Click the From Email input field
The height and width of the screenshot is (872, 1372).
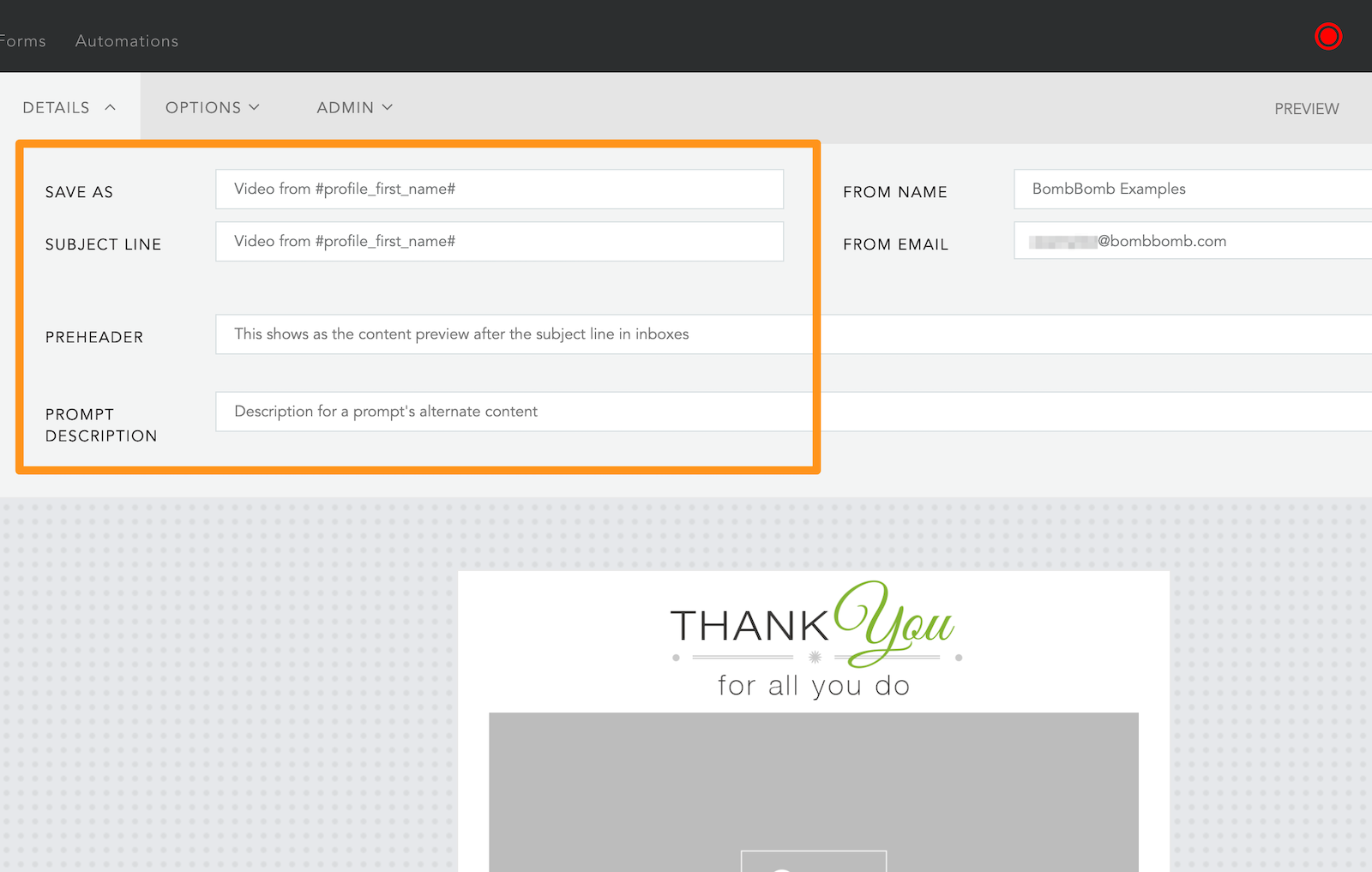(x=1193, y=240)
